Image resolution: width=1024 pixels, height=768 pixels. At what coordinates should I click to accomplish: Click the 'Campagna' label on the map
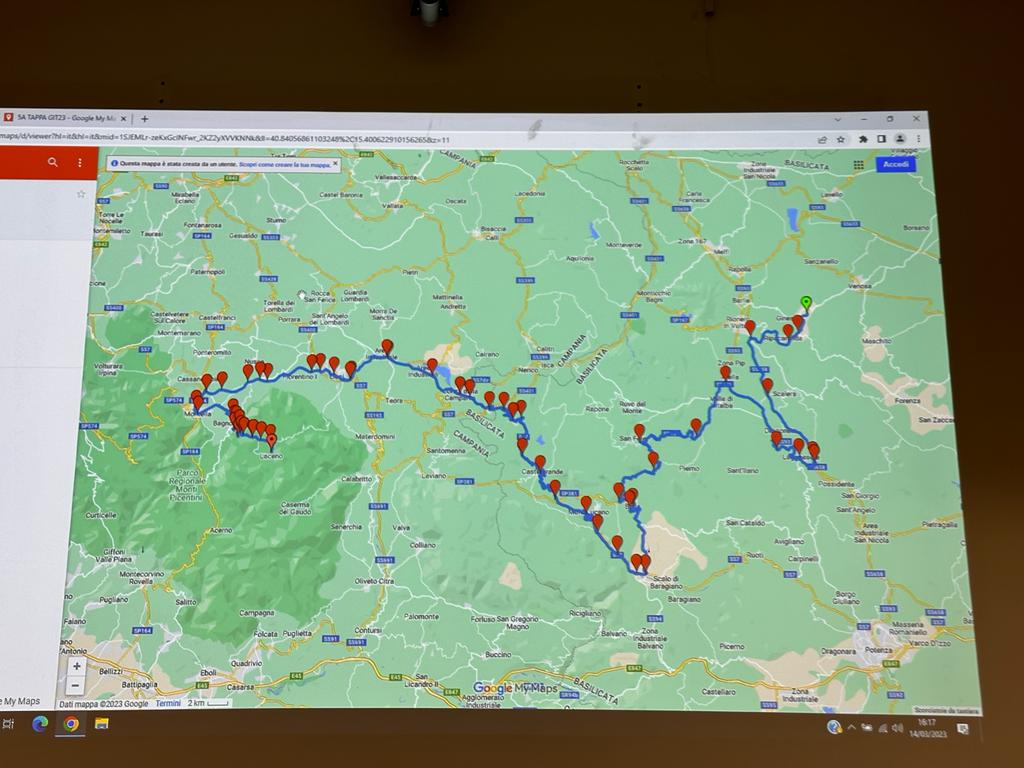click(x=257, y=613)
